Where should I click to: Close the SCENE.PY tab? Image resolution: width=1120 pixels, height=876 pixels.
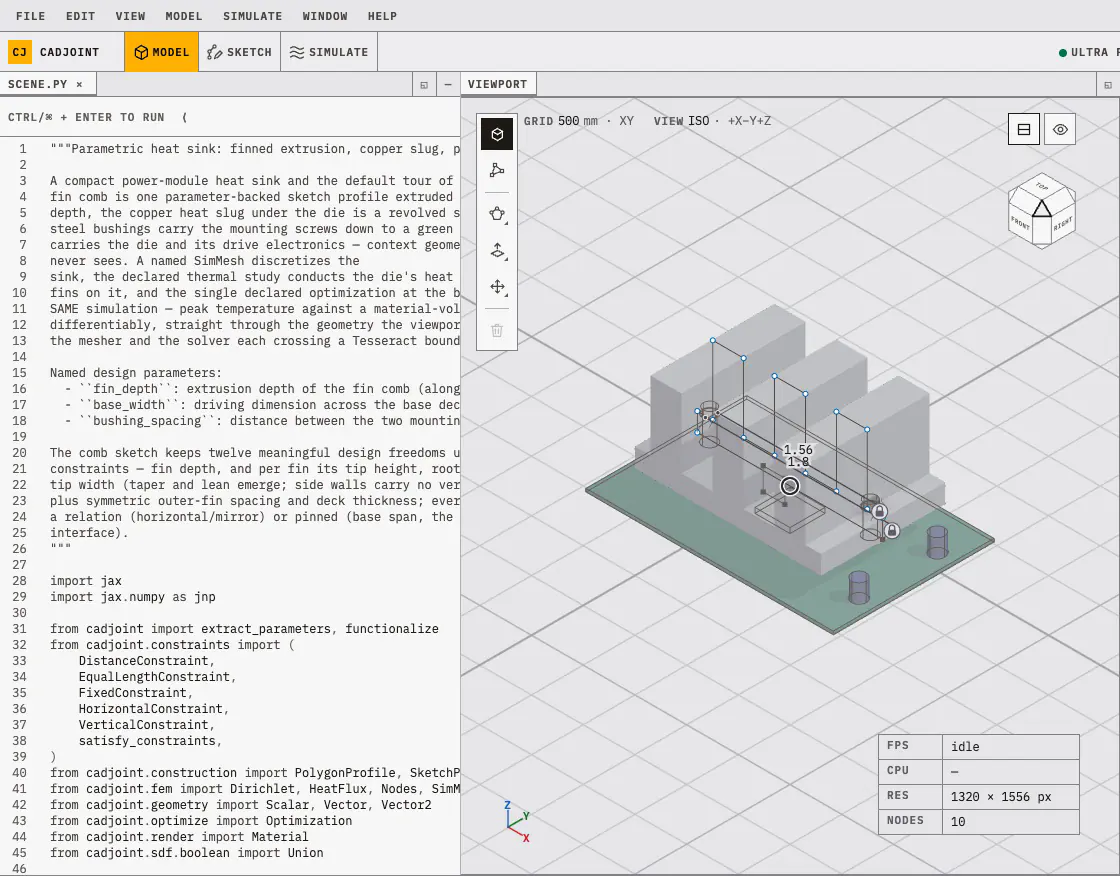coord(79,84)
